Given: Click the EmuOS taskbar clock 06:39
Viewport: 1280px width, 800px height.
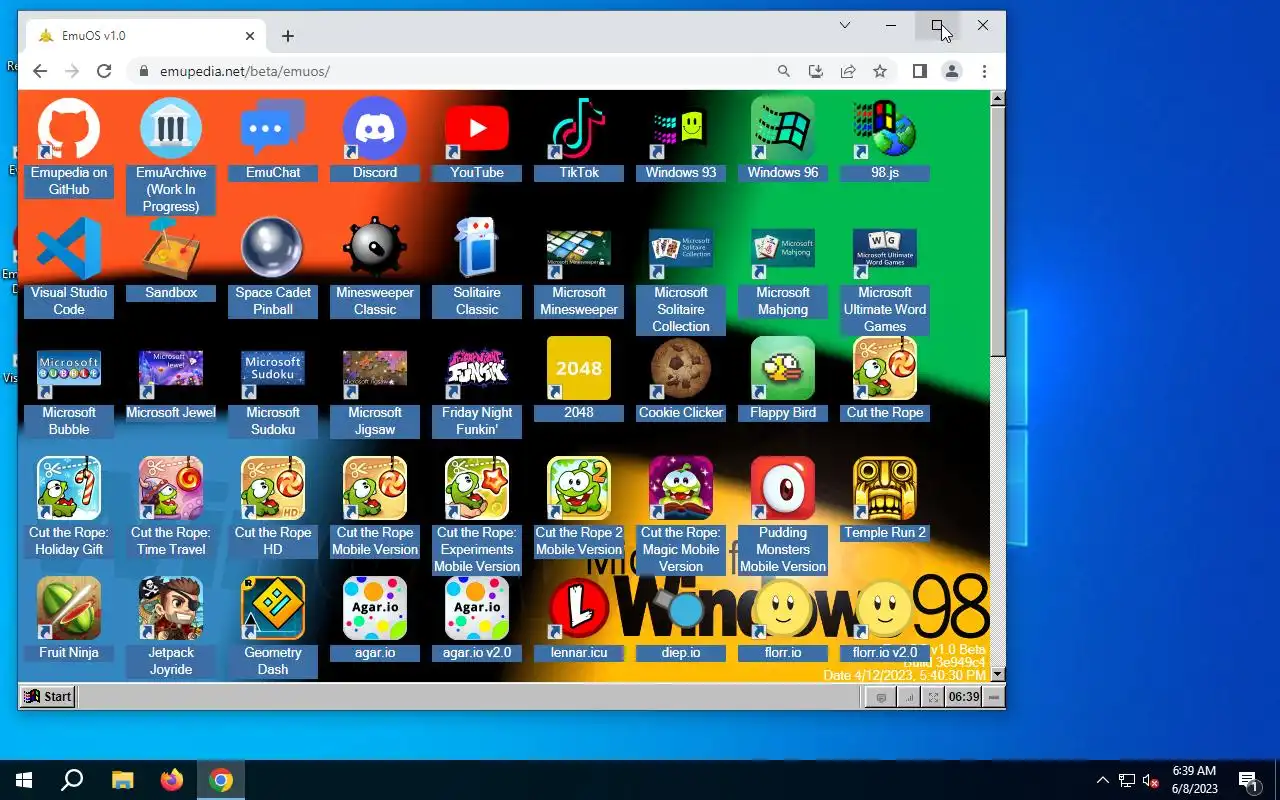Looking at the screenshot, I should point(963,697).
